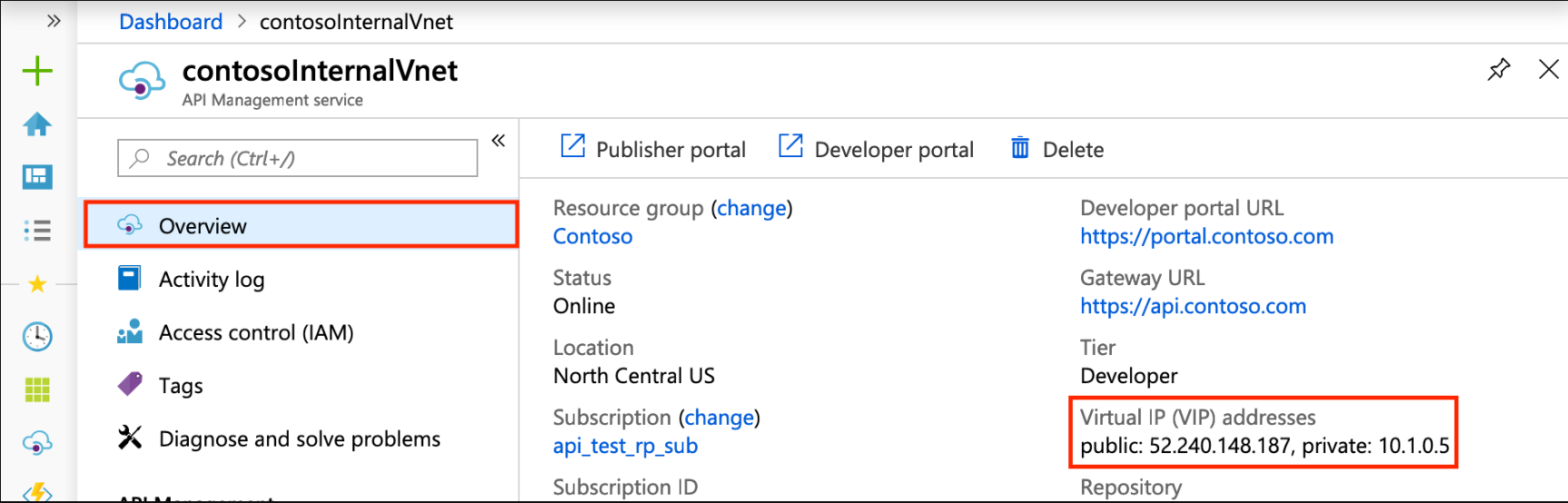Viewport: 1568px width, 503px height.
Task: Click the North Central US location value
Action: pos(634,376)
